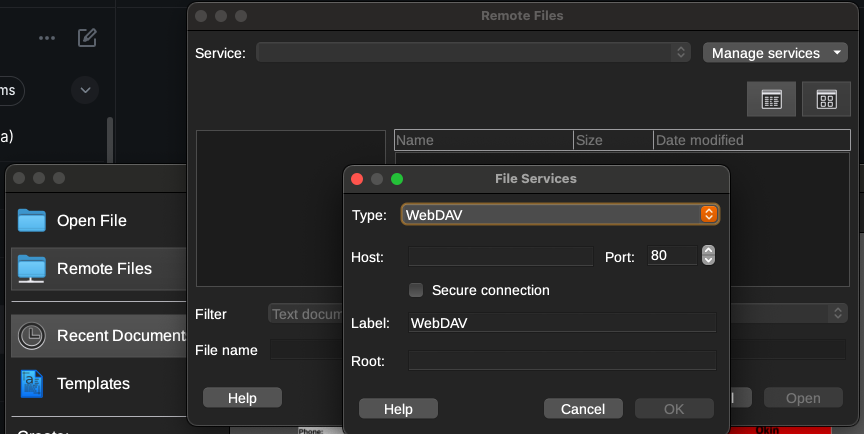Click the circular chevron-down expander
This screenshot has width=864, height=434.
pyautogui.click(x=85, y=90)
